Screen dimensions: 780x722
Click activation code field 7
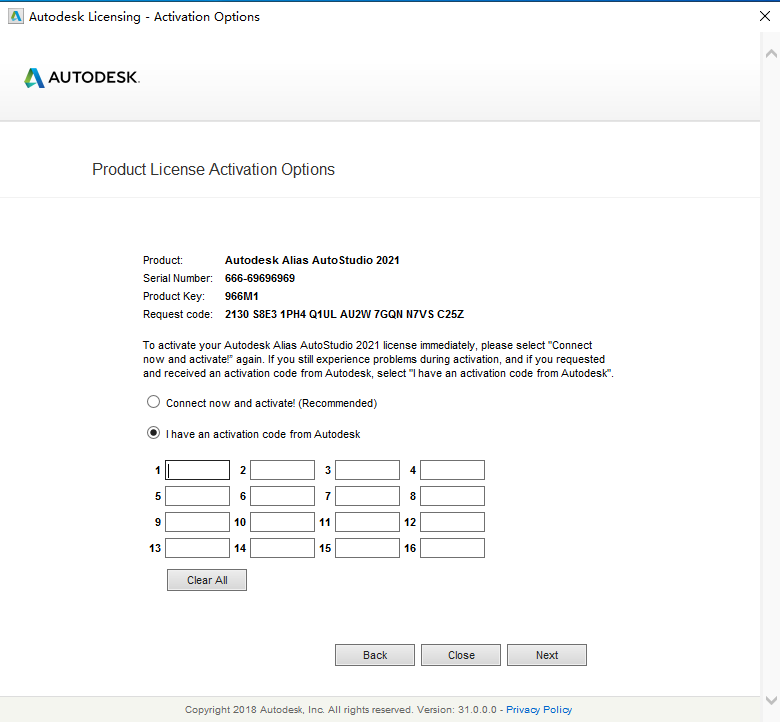(x=368, y=496)
